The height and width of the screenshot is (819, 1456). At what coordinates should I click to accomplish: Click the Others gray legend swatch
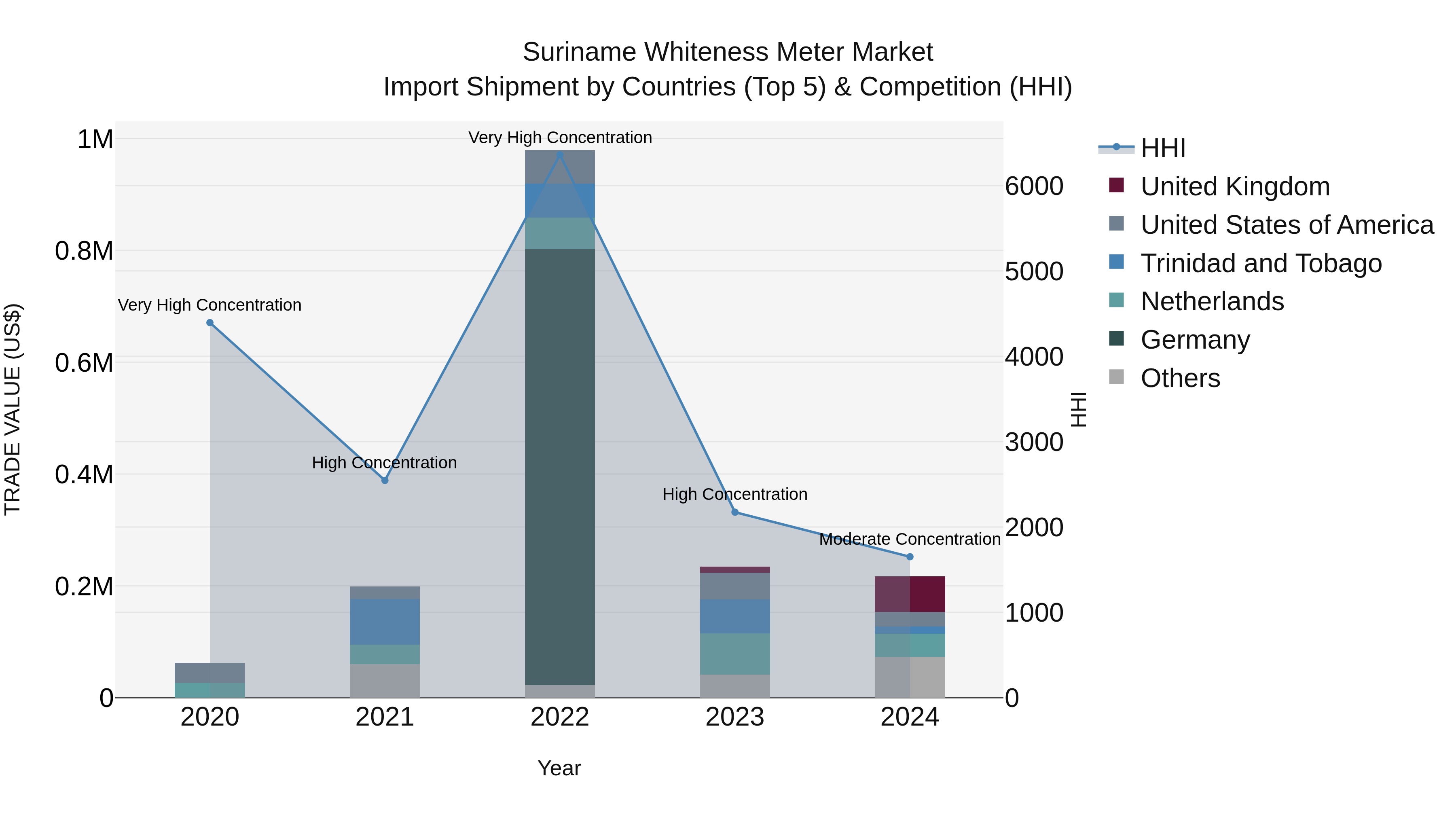tap(1116, 377)
